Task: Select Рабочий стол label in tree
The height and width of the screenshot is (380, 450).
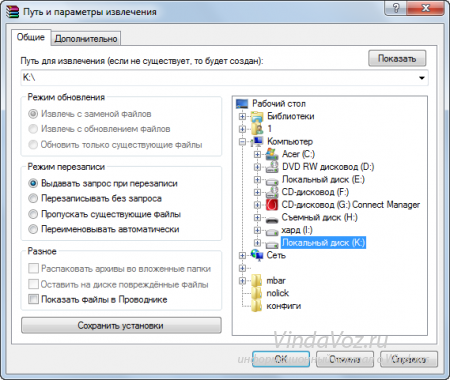Action: 279,104
